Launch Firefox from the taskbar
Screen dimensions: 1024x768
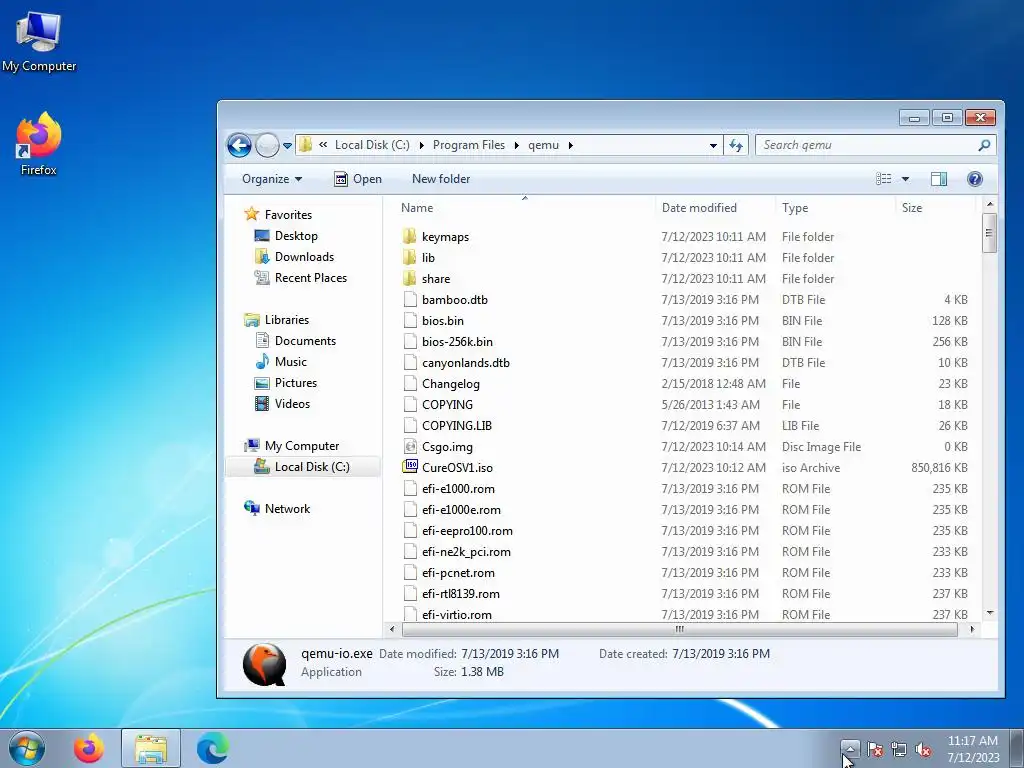(88, 748)
